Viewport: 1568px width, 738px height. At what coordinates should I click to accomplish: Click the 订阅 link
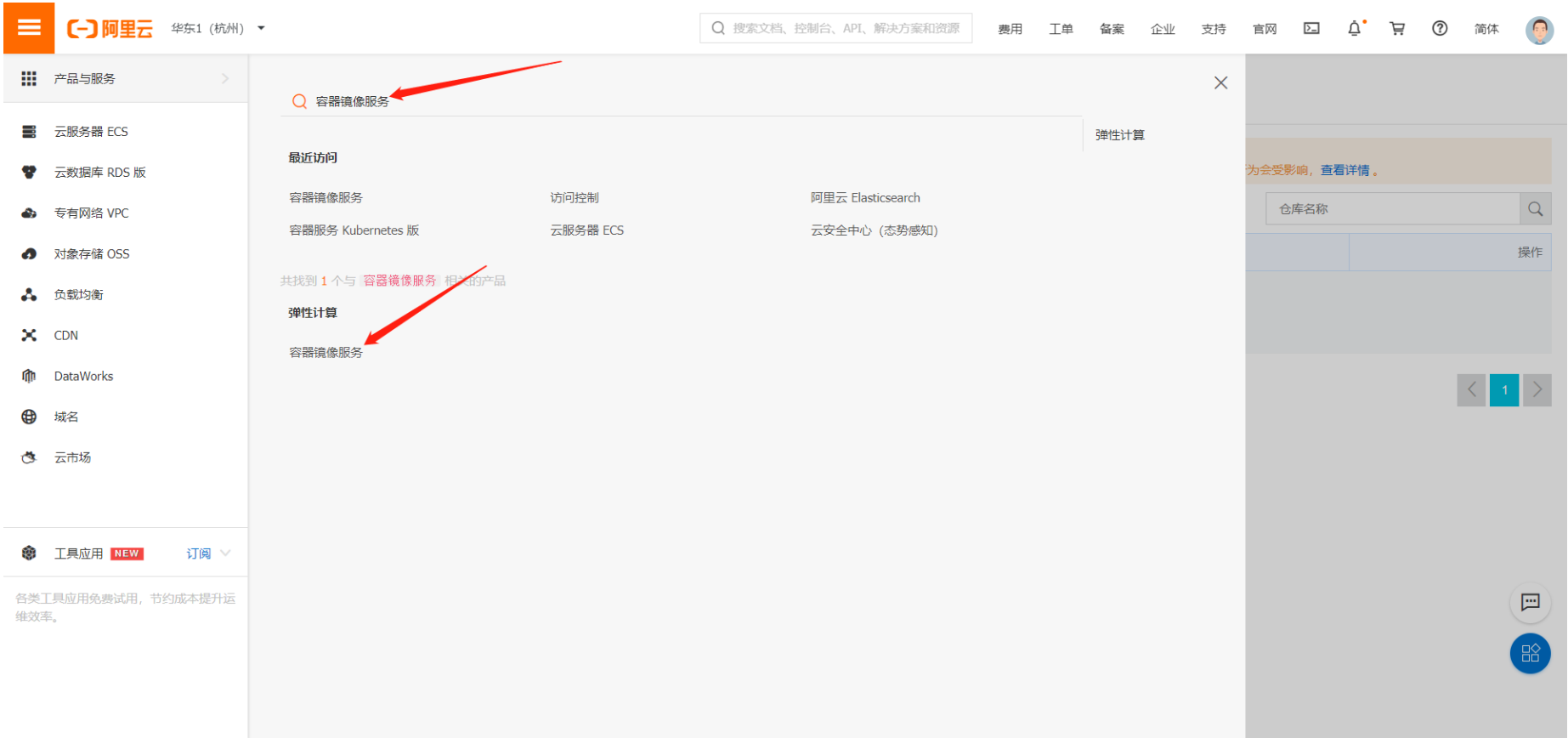point(199,553)
